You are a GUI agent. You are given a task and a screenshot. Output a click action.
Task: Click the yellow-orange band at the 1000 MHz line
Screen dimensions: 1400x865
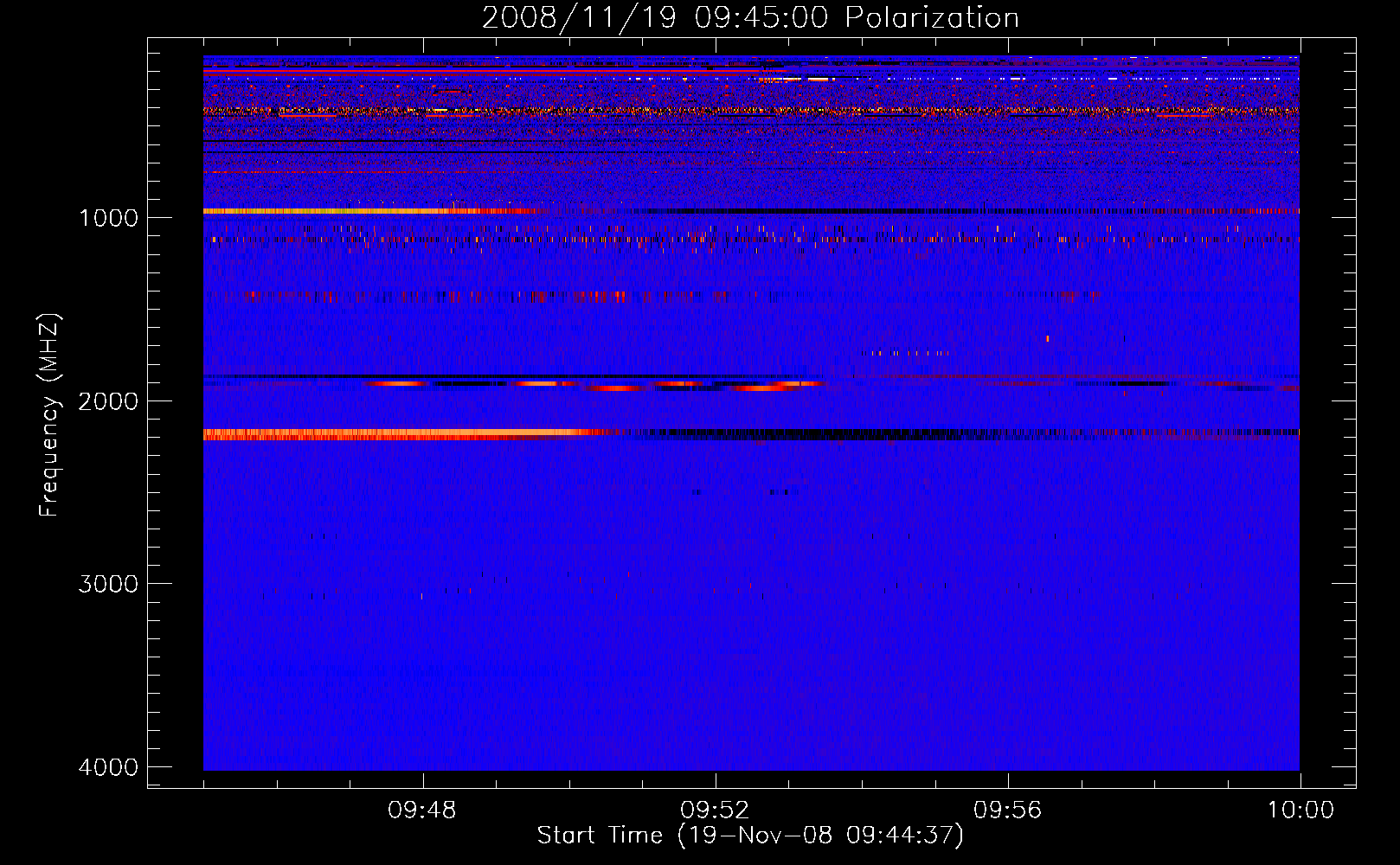point(372,211)
